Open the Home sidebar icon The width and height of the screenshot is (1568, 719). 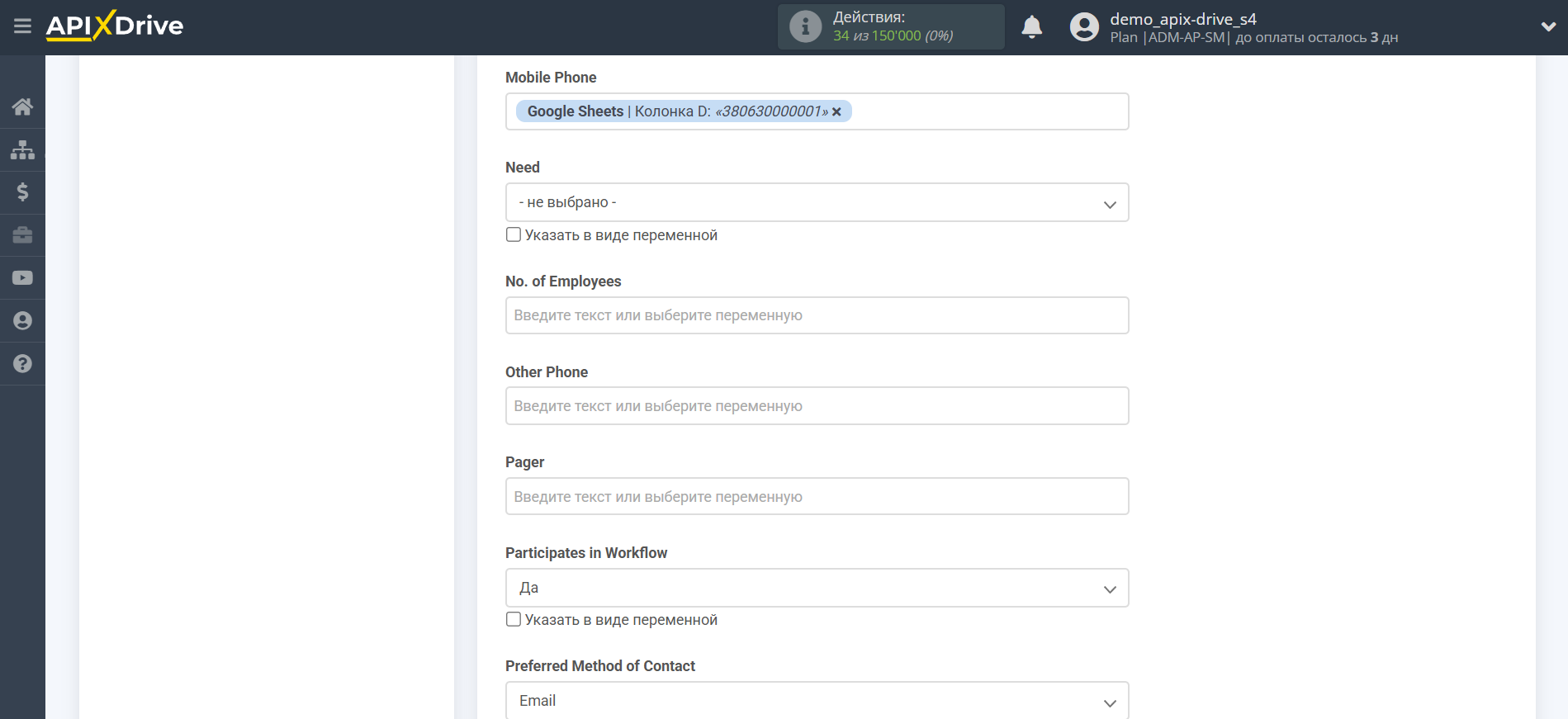22,106
